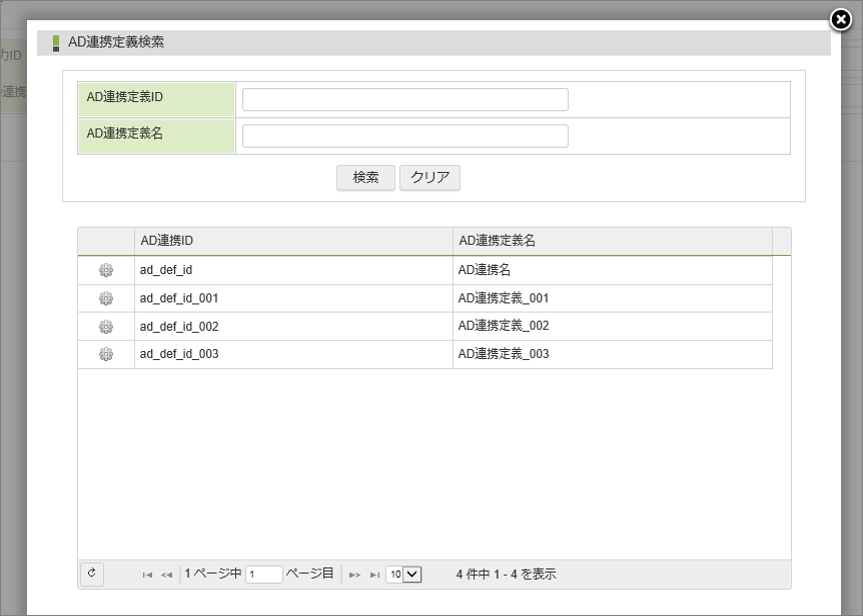This screenshot has width=863, height=616.
Task: Click the refresh icon in table footer
Action: 91,573
